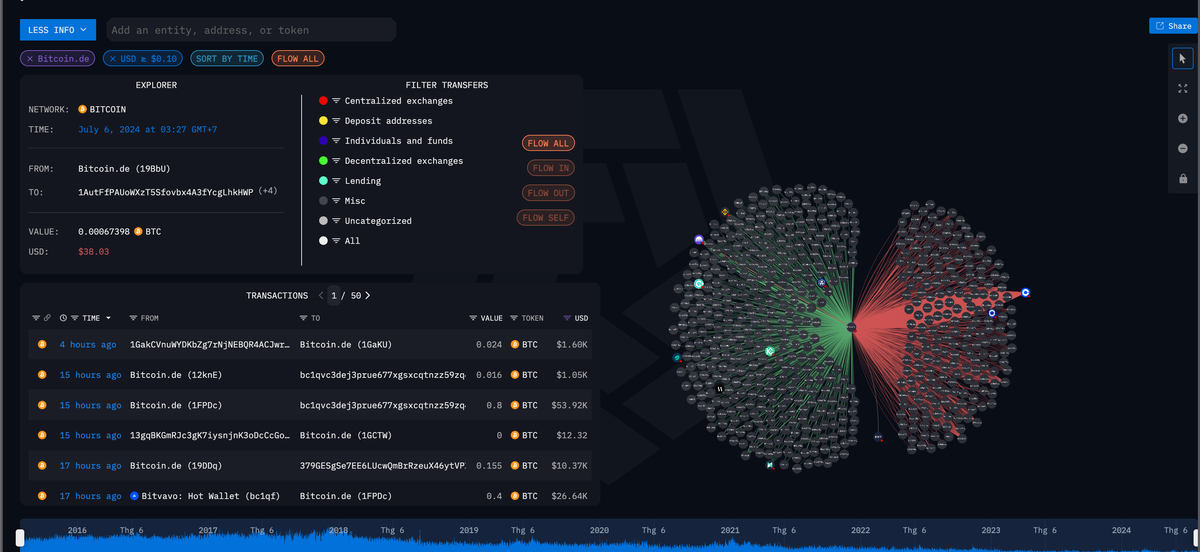Click the purple USD column filter icon
1200x552 pixels.
pyautogui.click(x=567, y=318)
